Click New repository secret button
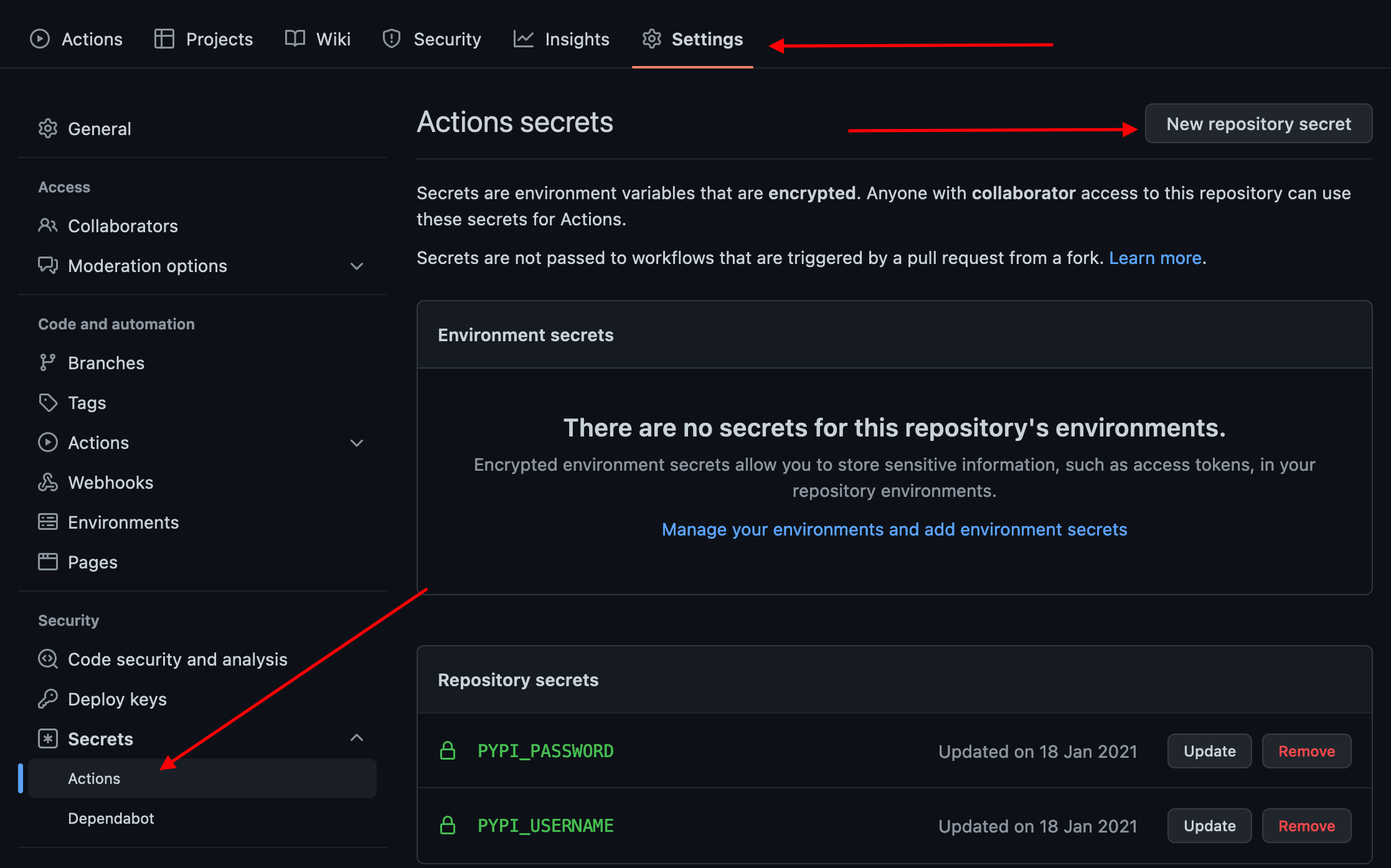 click(1259, 123)
